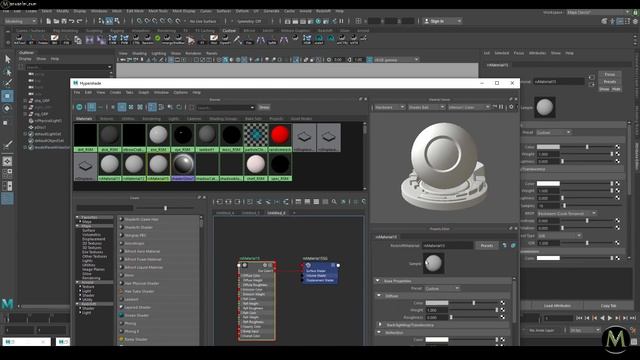Open the Hardware renderer dropdown in Material Viewer
Image resolution: width=640 pixels, height=360 pixels.
coord(389,107)
